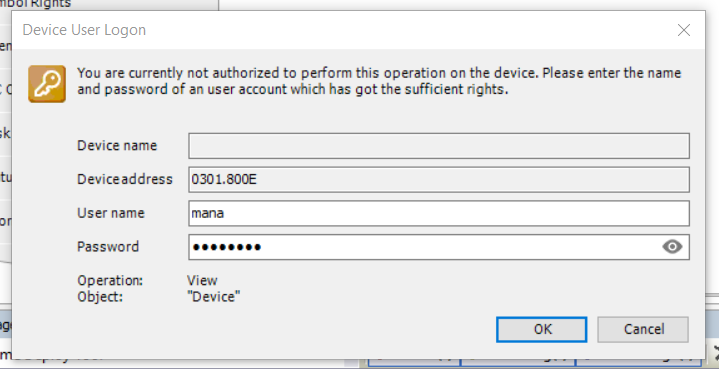Cancel the device logon
Image resolution: width=719 pixels, height=369 pixels.
643,329
